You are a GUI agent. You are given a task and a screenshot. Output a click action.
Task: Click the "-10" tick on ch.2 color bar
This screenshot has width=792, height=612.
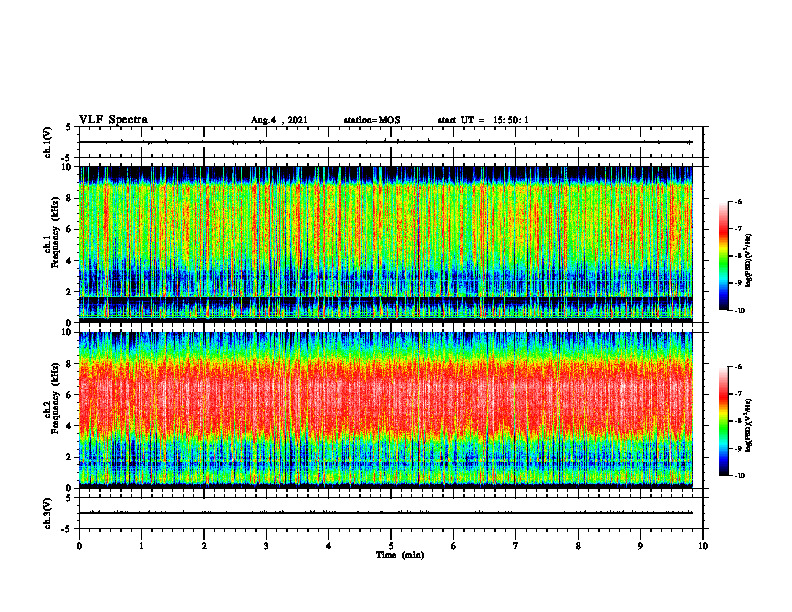click(x=739, y=476)
